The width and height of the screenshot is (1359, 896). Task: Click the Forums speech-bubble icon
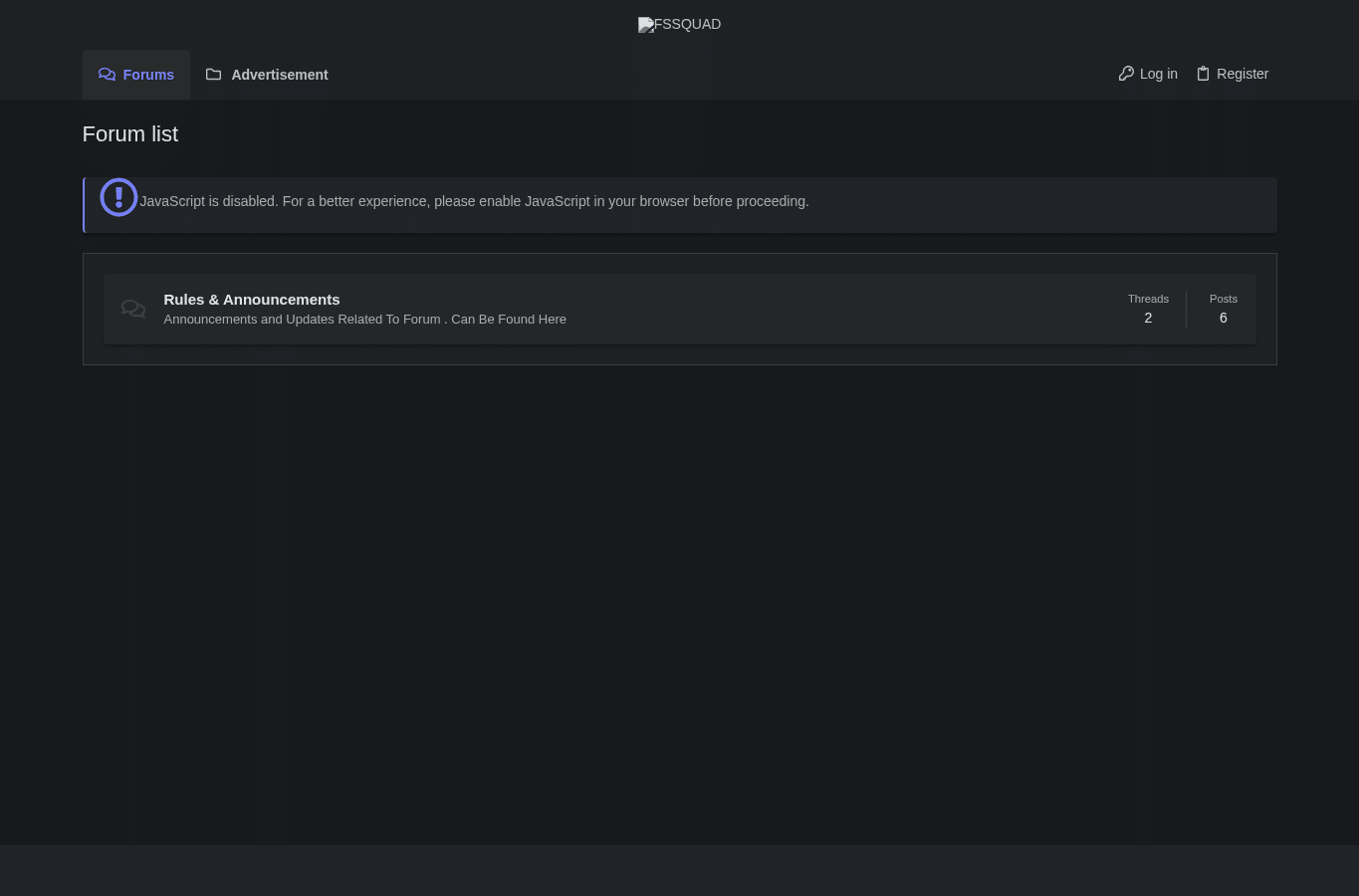click(x=107, y=75)
